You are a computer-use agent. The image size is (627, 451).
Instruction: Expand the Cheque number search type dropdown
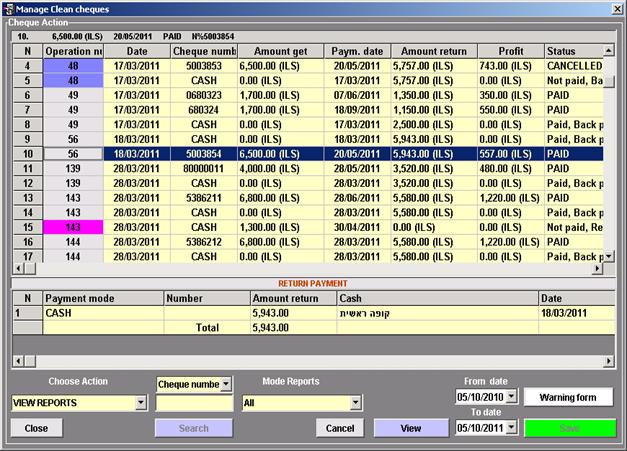click(226, 383)
